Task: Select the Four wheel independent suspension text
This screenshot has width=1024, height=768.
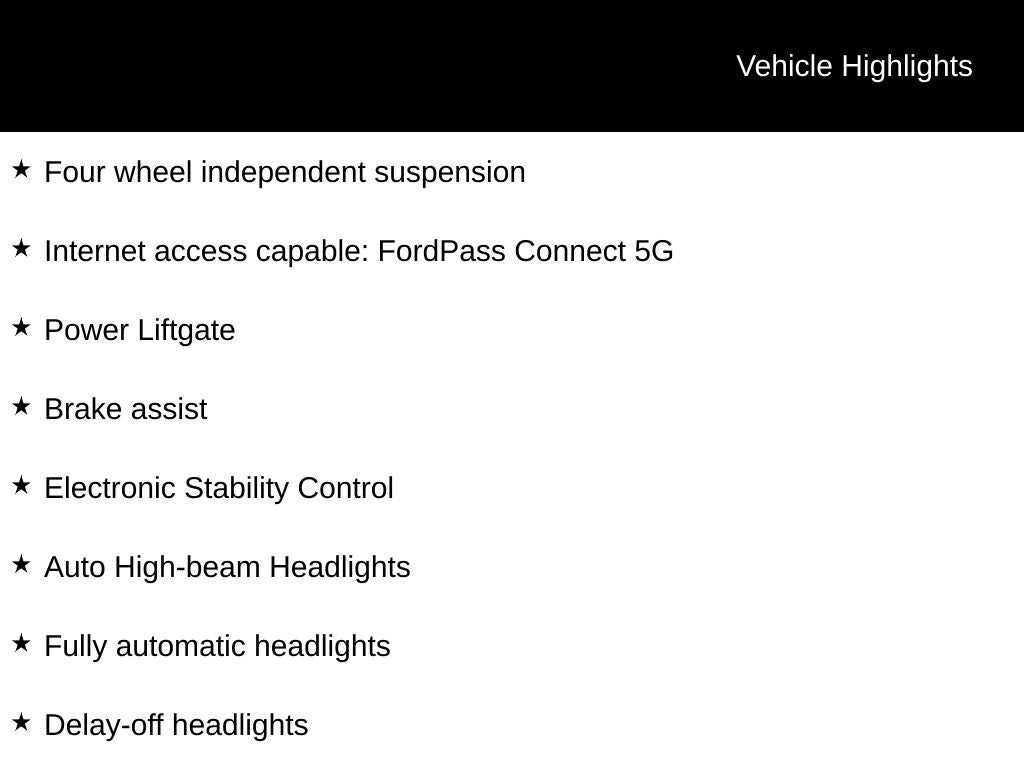Action: pyautogui.click(x=285, y=172)
